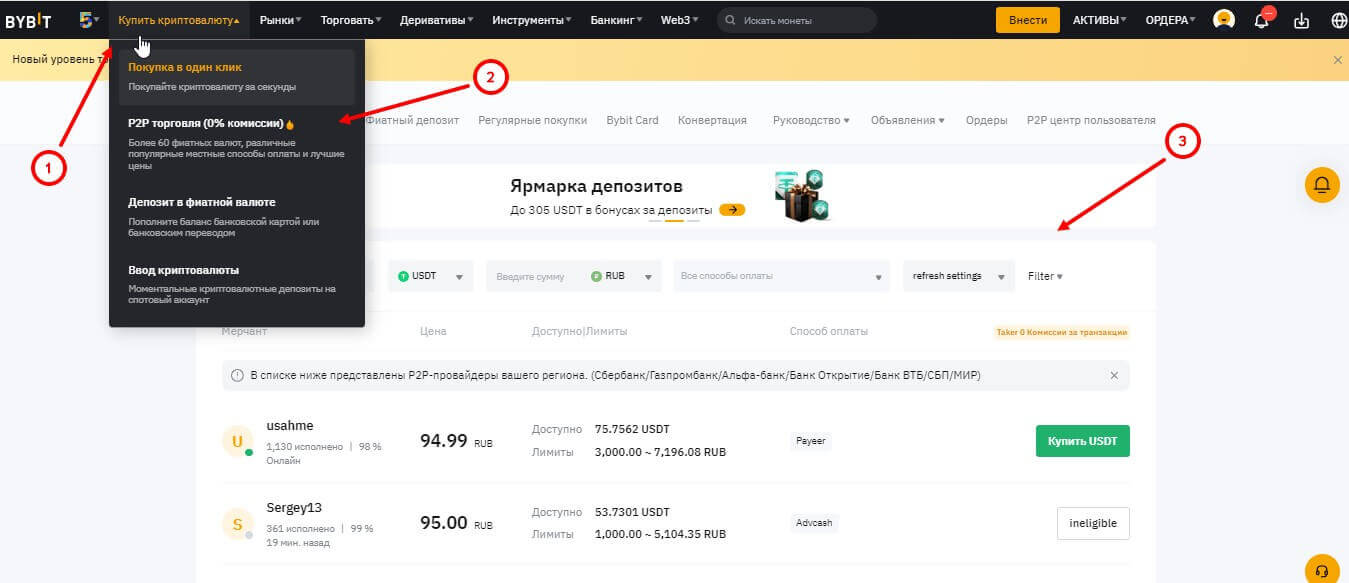Close the yellow announcement banner

1337,60
